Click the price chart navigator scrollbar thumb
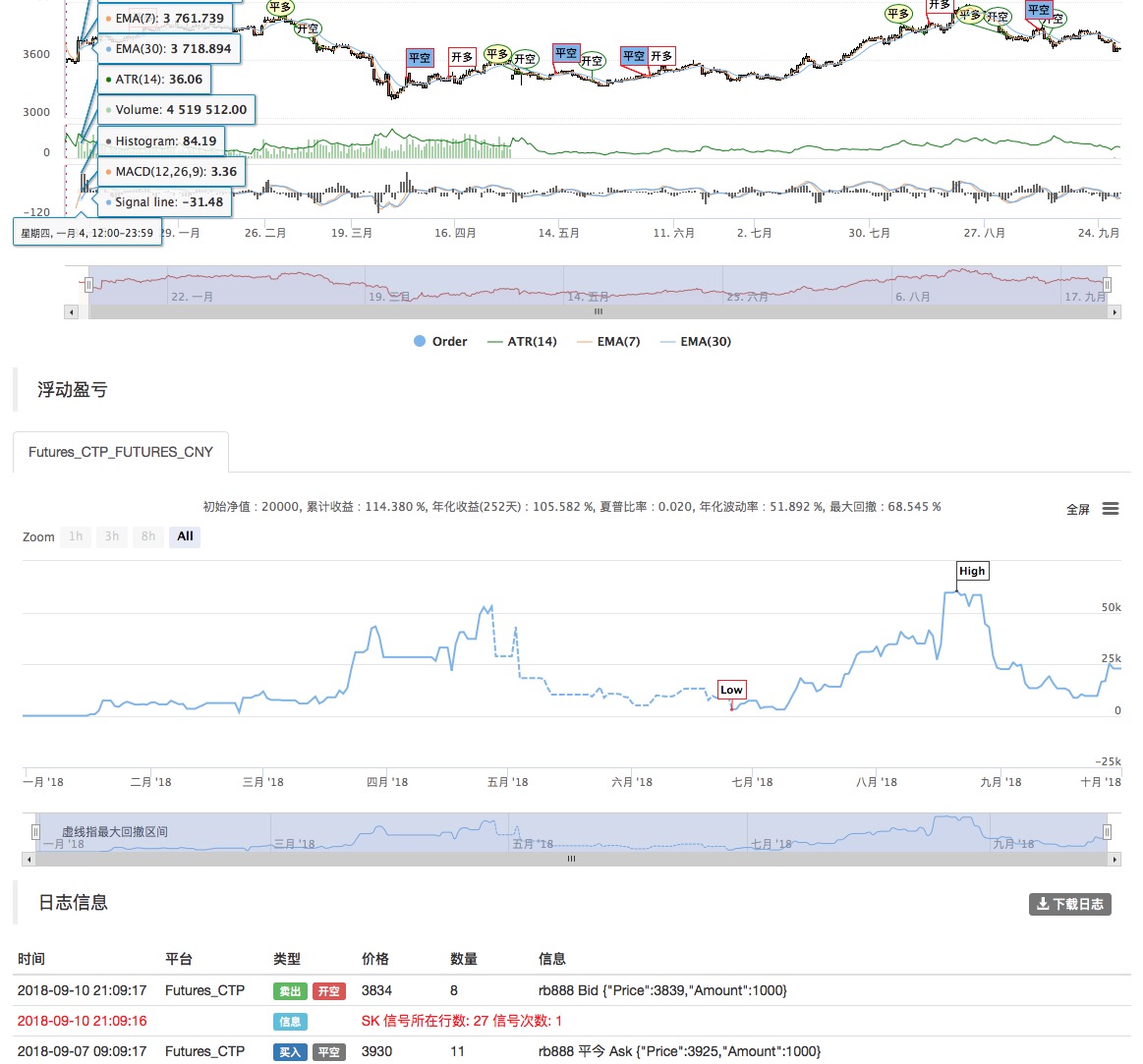The width and height of the screenshot is (1143, 1064). point(598,311)
